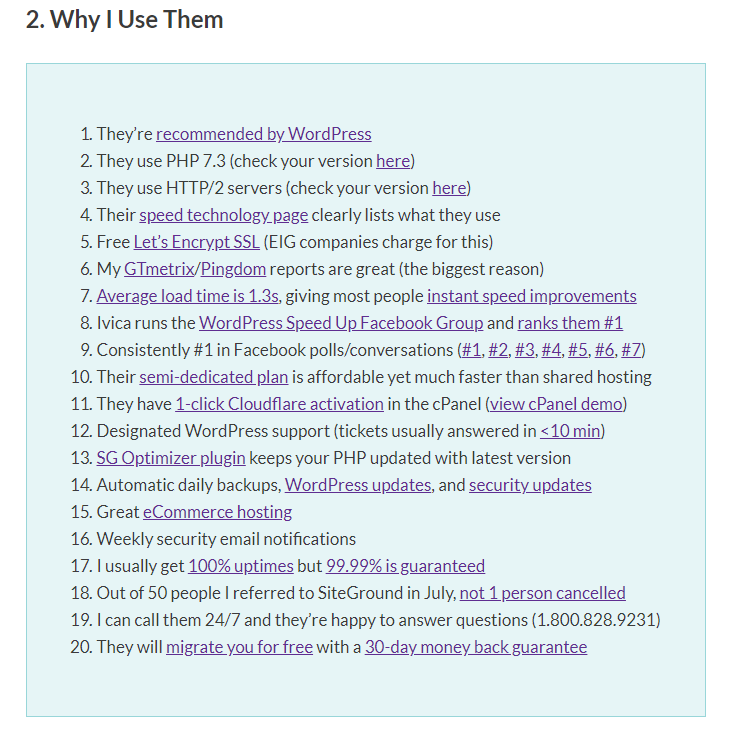Open the "recommended by WordPress" link
Viewport: 735px width, 737px height.
[263, 134]
